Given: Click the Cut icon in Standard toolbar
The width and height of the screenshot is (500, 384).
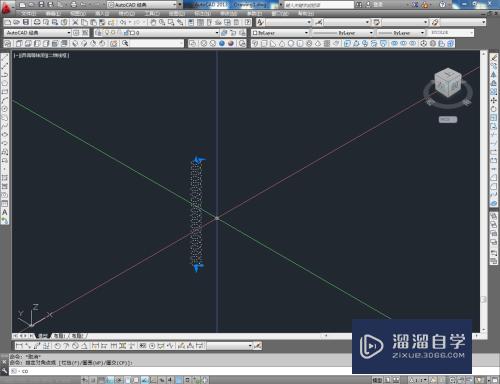Looking at the screenshot, I should tap(75, 22).
